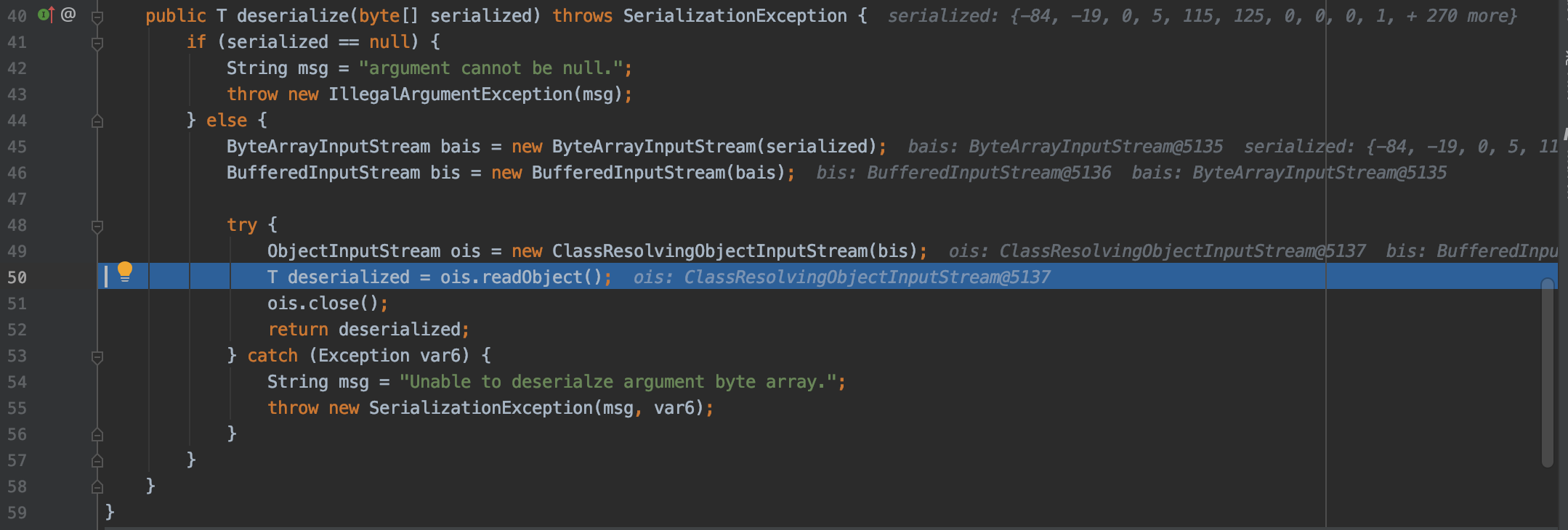Click inline value 'ois: ClassResolvingObjectInputStream@5137' on line 49
Viewport: 1568px width, 530px height.
[1157, 251]
